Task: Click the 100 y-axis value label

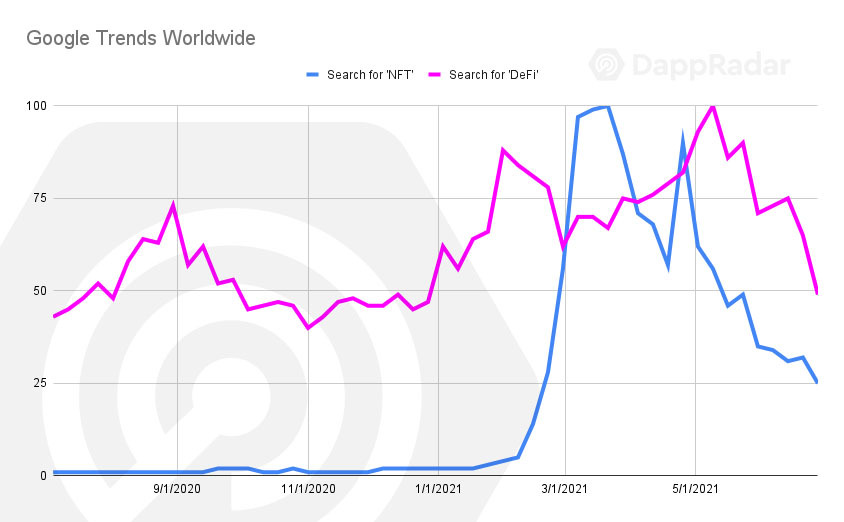Action: 36,105
